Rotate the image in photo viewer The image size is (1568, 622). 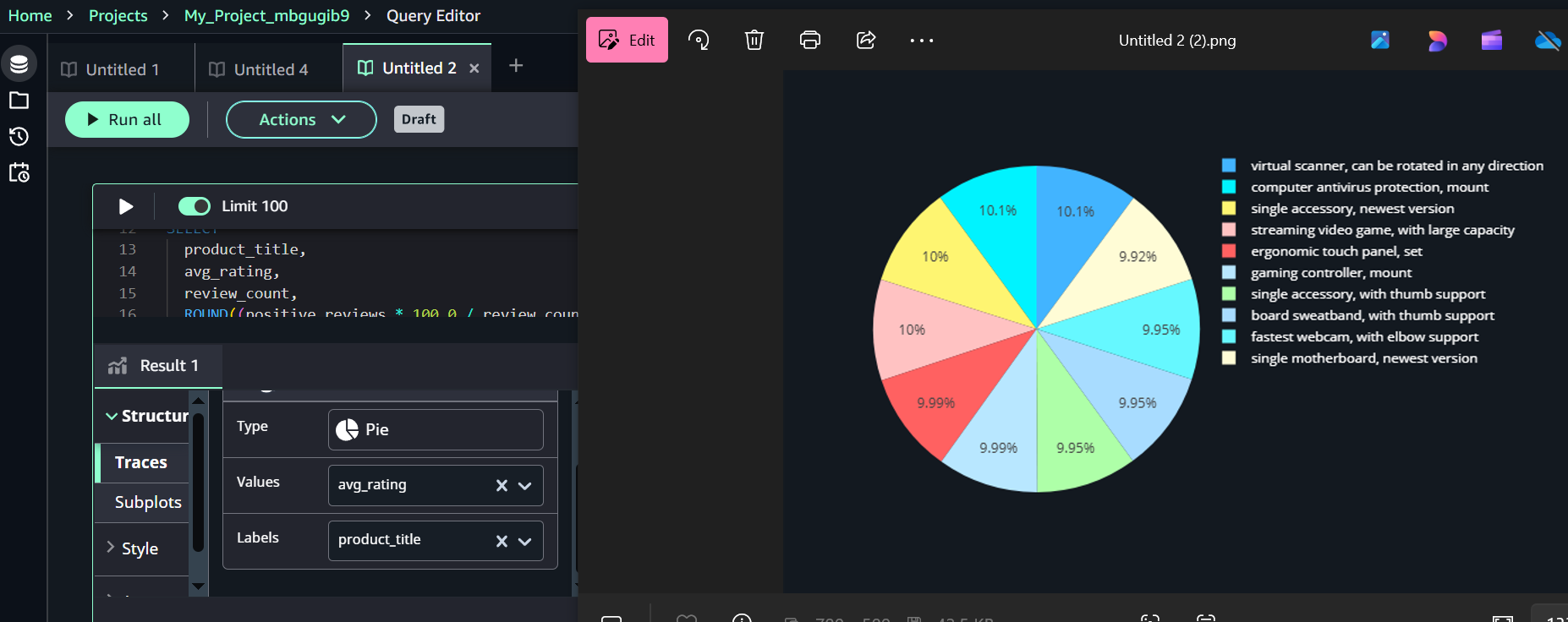[x=699, y=40]
